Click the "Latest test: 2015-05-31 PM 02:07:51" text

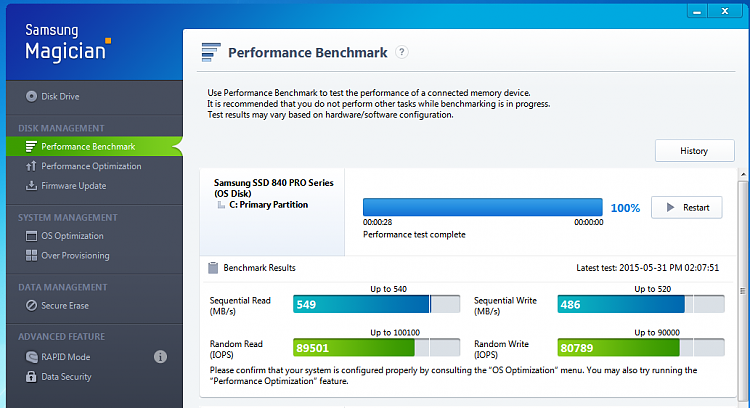click(648, 268)
